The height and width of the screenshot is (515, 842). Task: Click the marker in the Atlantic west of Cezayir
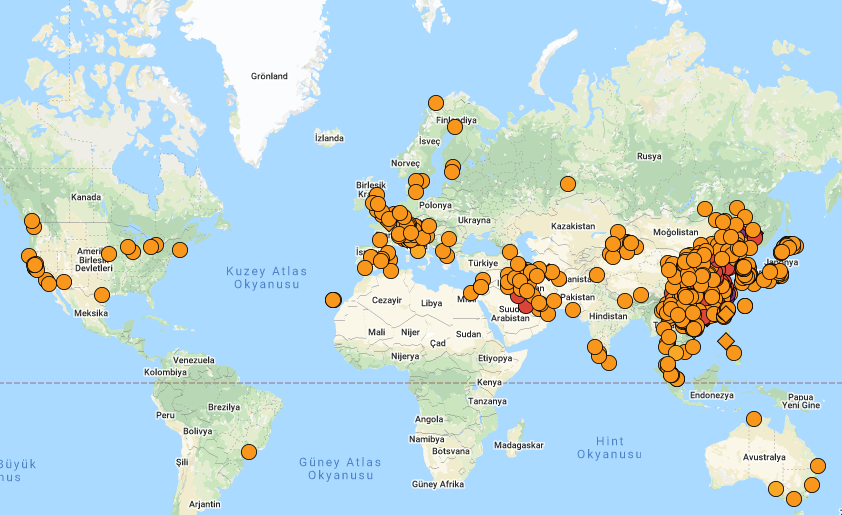tap(333, 299)
